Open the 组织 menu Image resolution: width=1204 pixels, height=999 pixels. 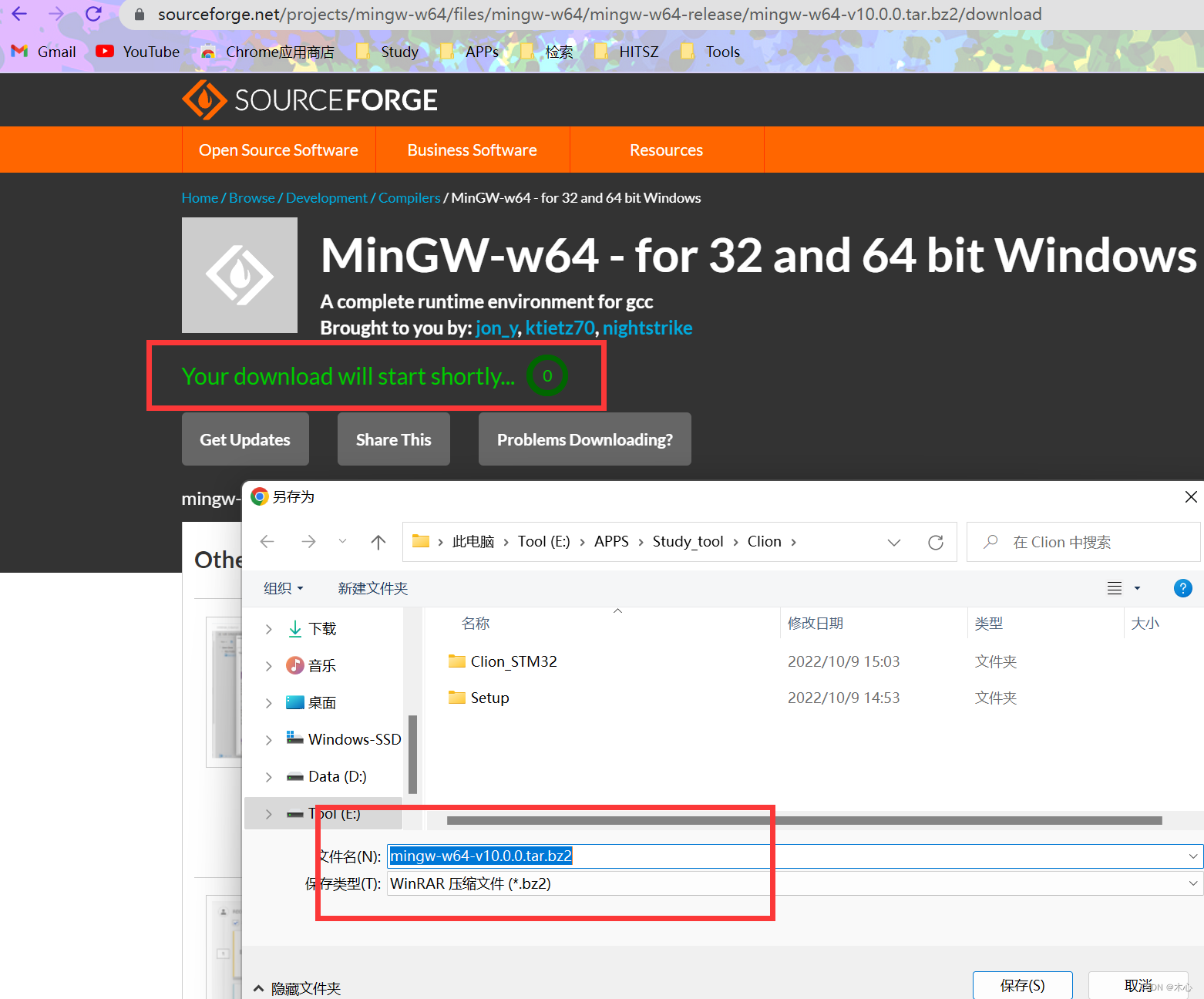tap(284, 588)
